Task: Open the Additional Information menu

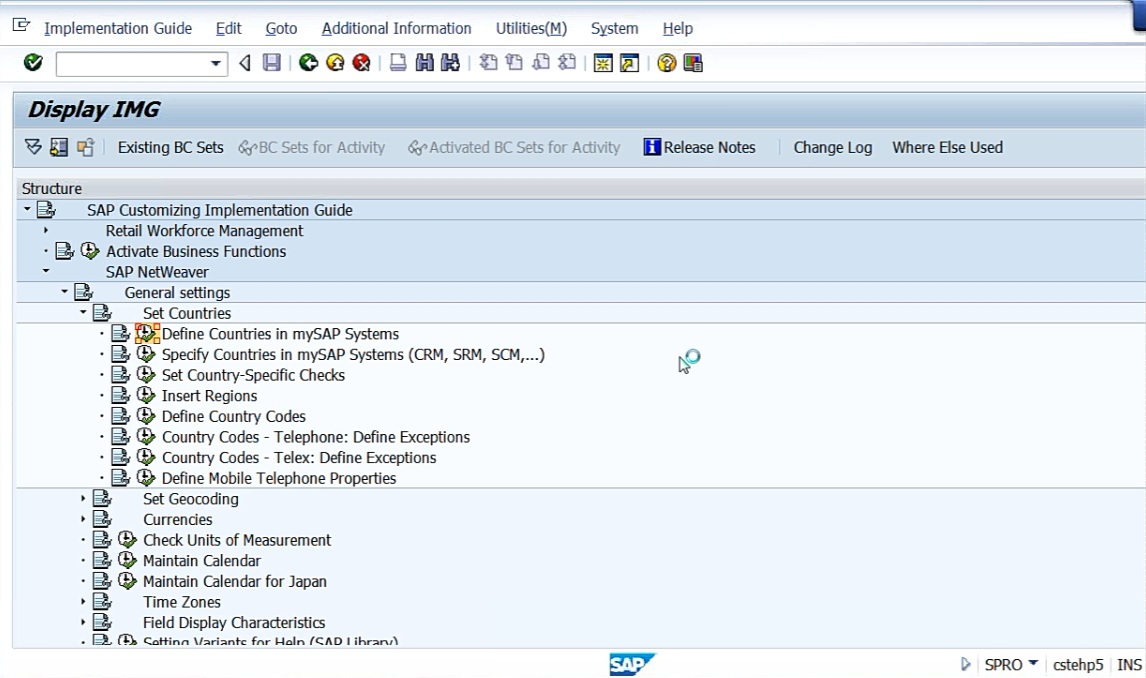Action: (396, 28)
